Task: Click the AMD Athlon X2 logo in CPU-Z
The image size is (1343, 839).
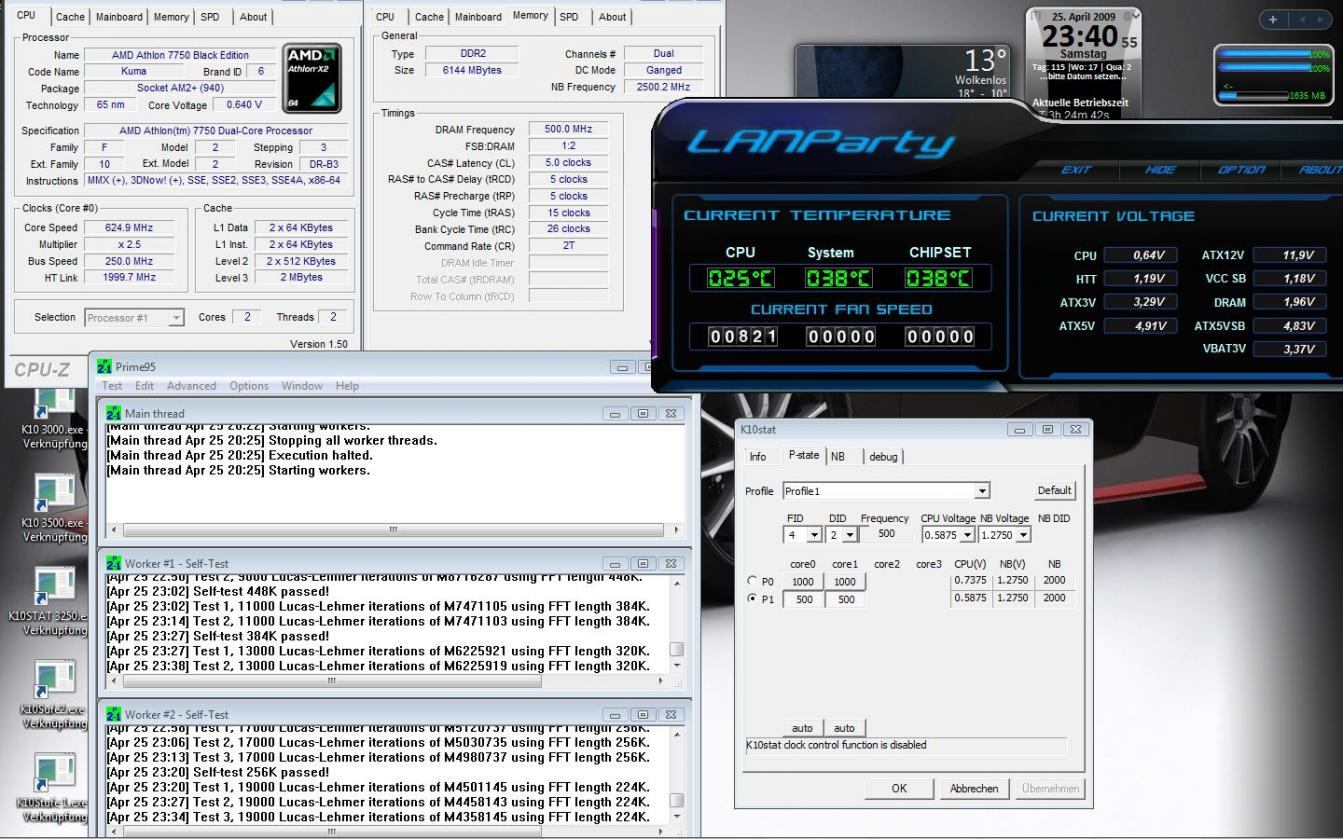Action: click(313, 78)
